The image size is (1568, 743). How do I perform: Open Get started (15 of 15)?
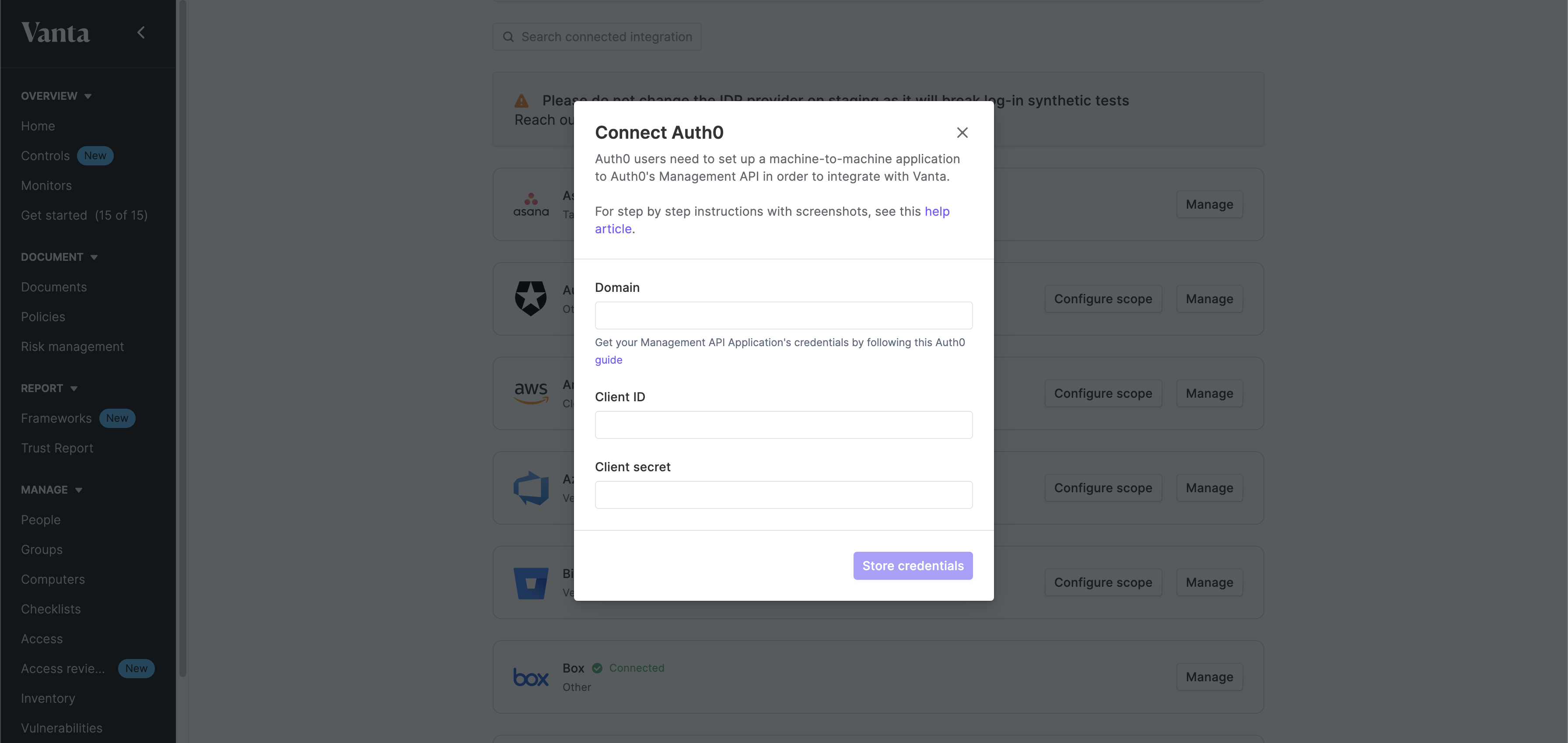coord(84,216)
